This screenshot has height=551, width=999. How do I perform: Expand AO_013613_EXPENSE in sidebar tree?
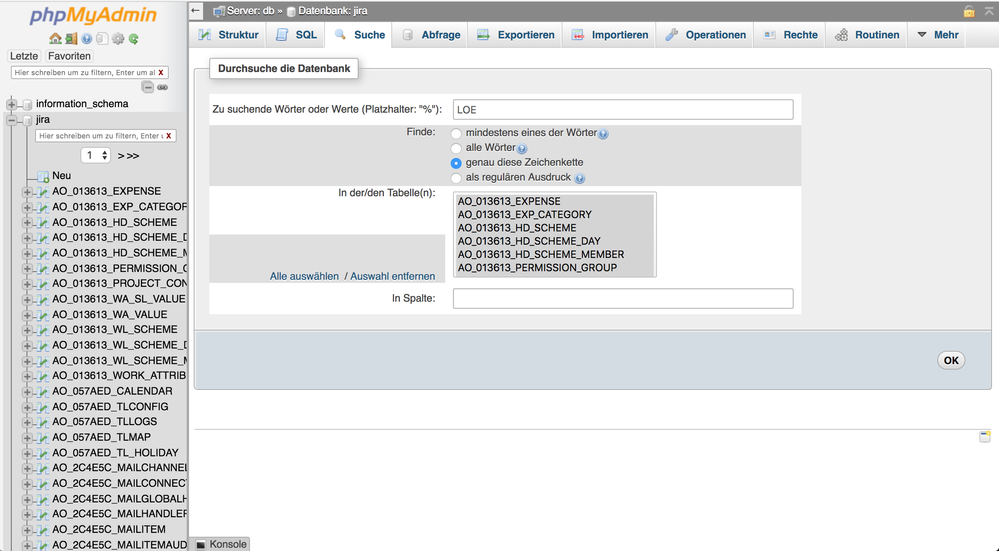[x=27, y=191]
